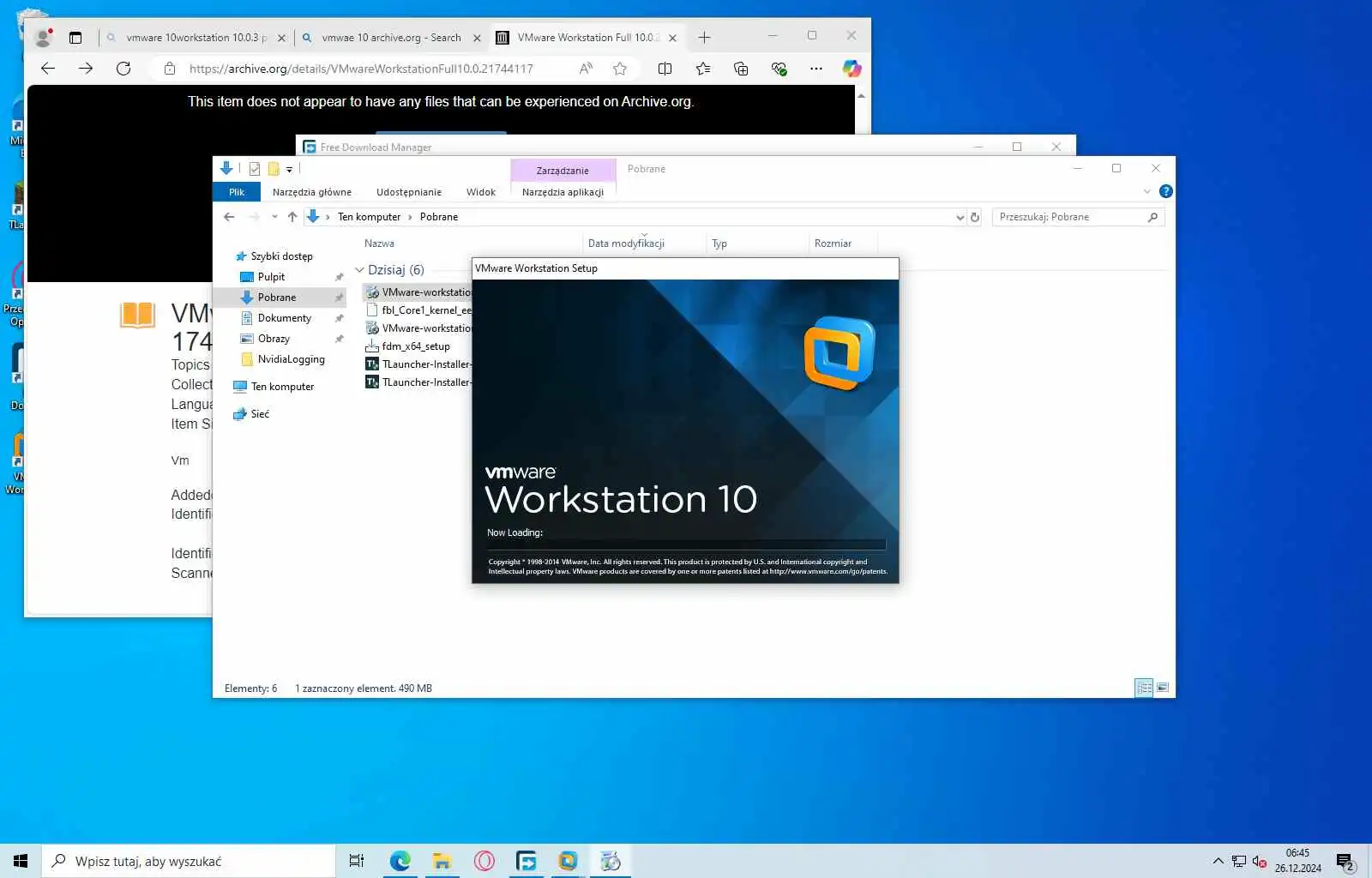
Task: Click breadcrumb chevron after Ten komputer
Action: click(410, 217)
